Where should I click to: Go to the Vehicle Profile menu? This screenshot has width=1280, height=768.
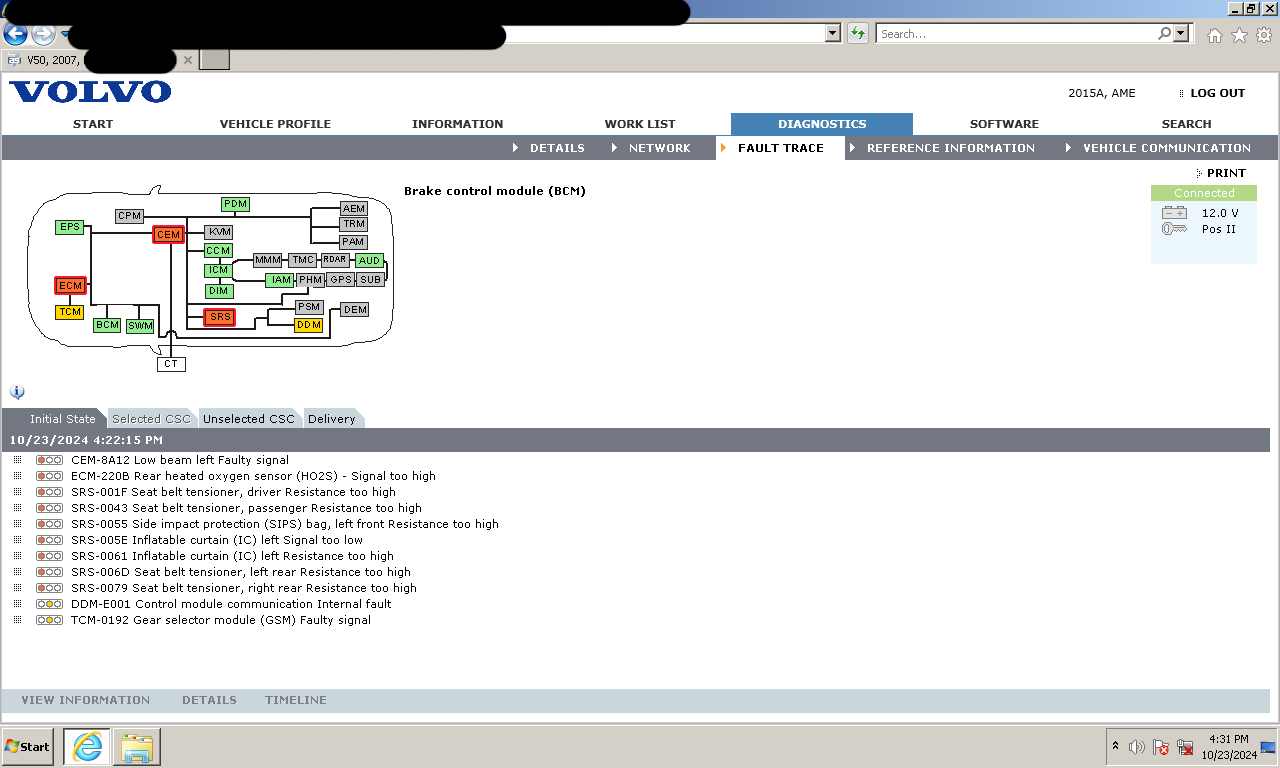(x=275, y=124)
